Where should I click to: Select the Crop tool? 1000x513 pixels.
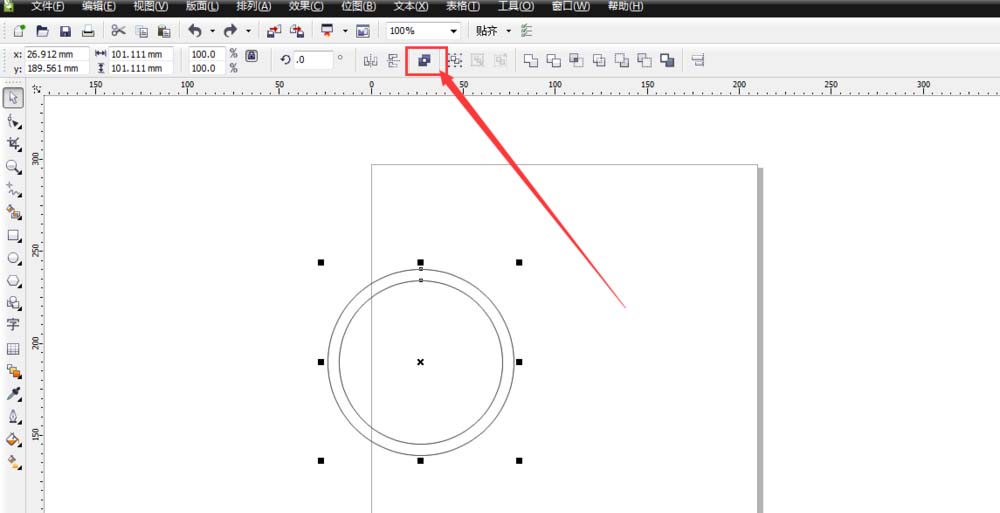(x=14, y=144)
